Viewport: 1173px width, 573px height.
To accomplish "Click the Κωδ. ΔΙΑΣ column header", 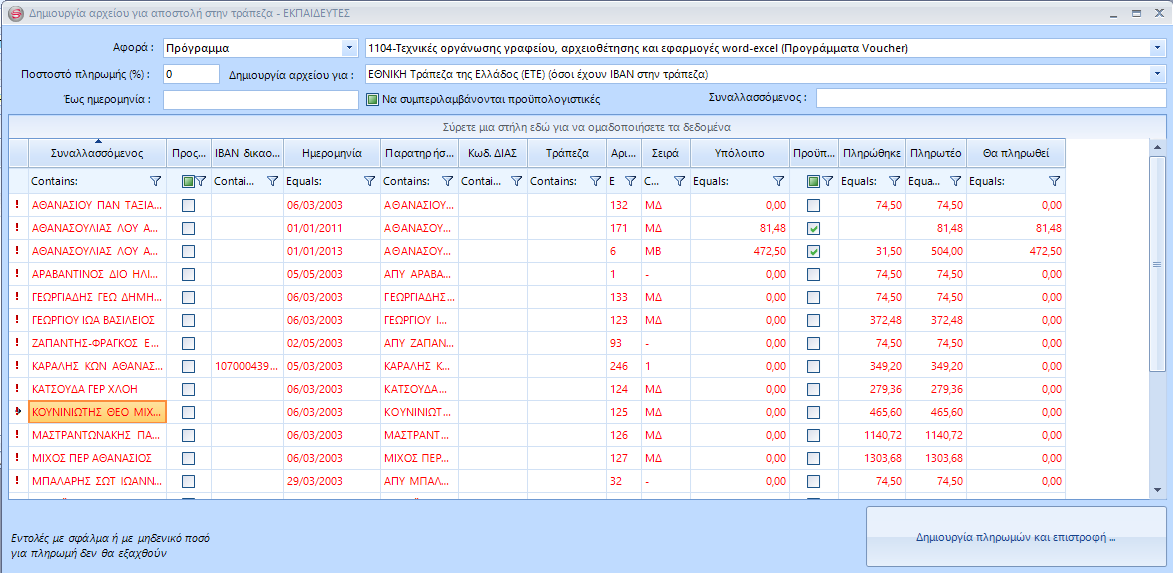I will point(491,153).
